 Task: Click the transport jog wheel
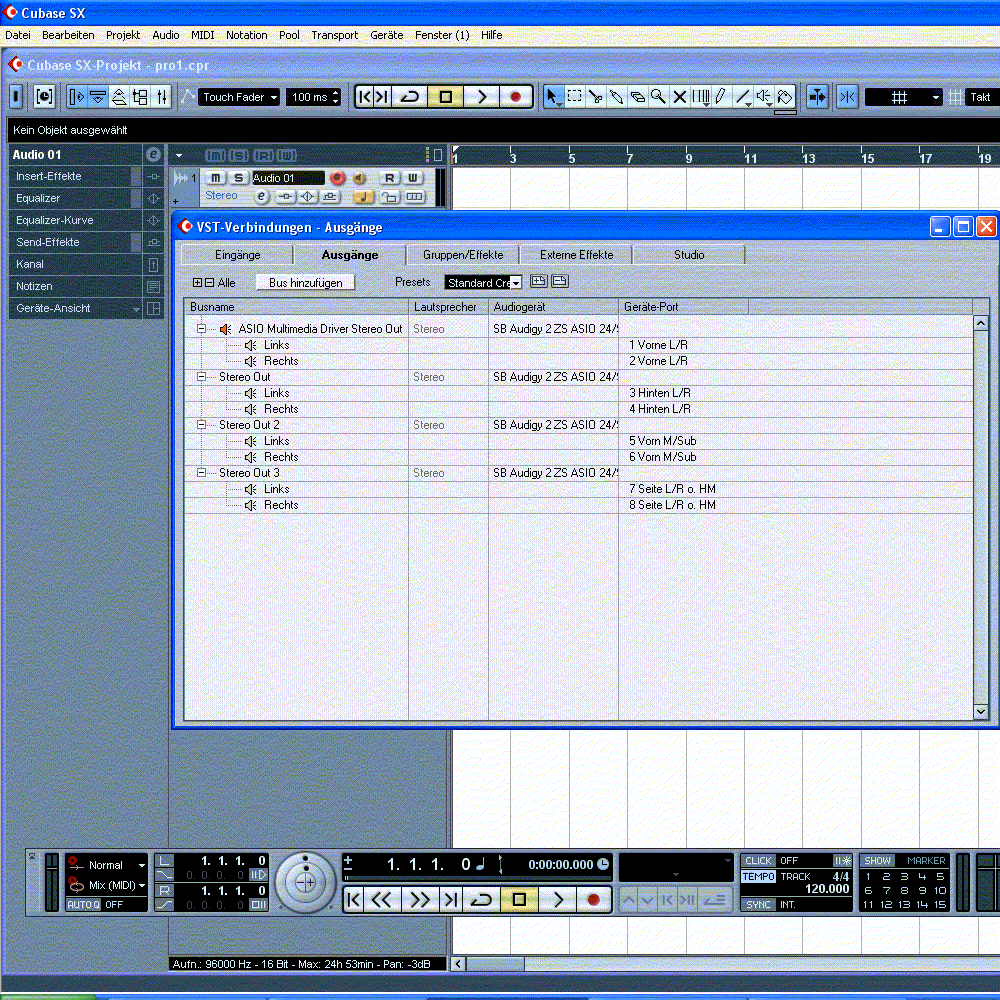coord(305,883)
